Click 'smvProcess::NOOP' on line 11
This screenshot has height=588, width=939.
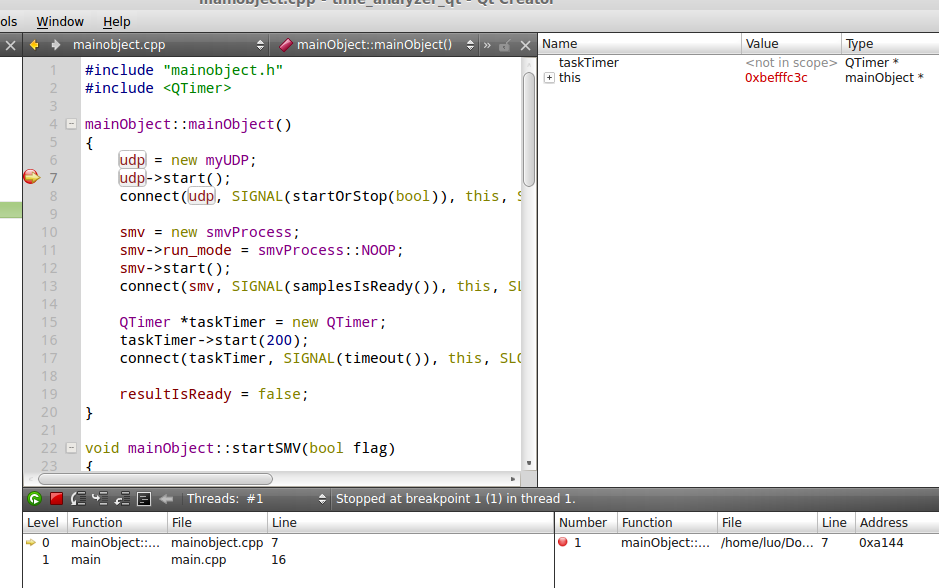[326, 250]
